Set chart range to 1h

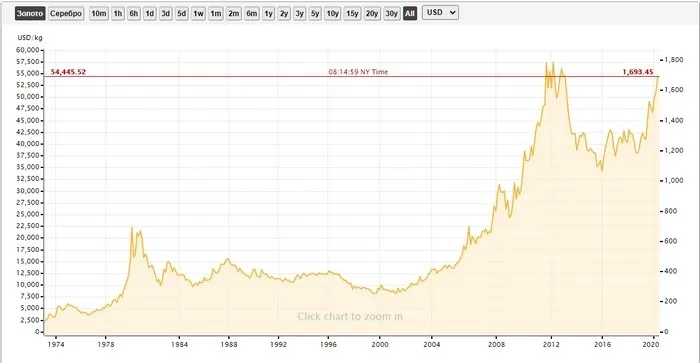tap(117, 13)
